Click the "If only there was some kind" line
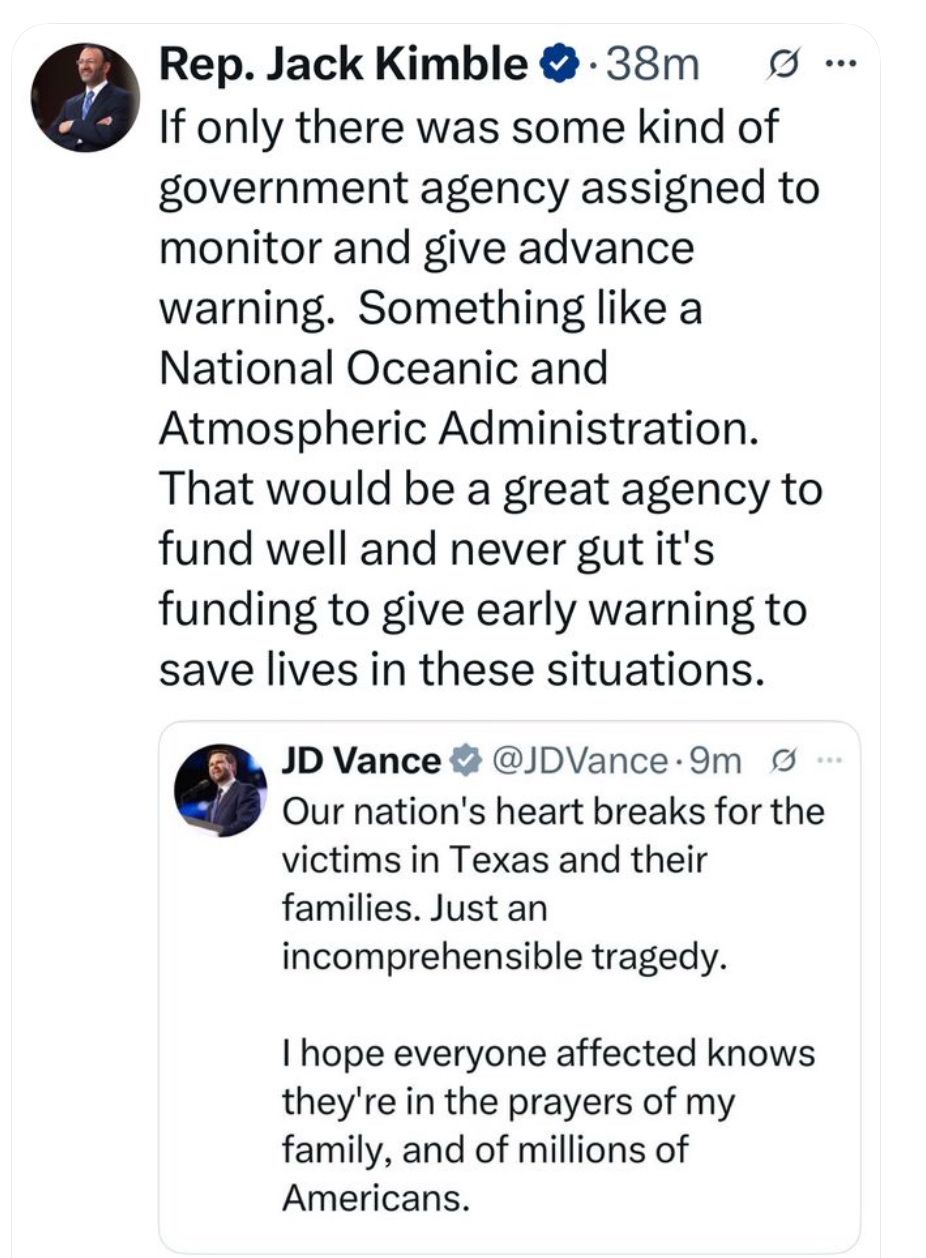This screenshot has width=926, height=1258. (x=468, y=127)
